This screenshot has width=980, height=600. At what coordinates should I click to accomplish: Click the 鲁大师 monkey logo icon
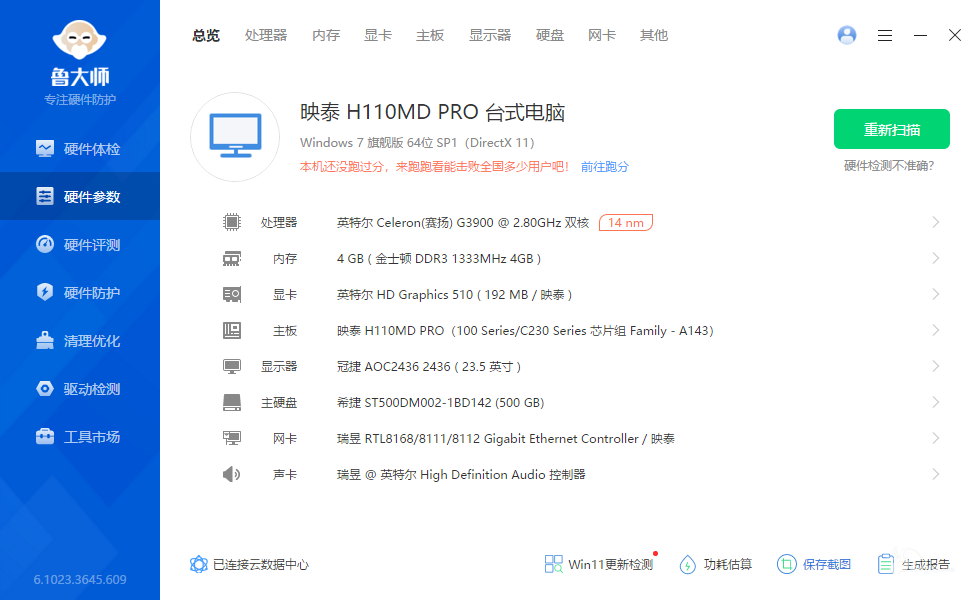(x=79, y=40)
